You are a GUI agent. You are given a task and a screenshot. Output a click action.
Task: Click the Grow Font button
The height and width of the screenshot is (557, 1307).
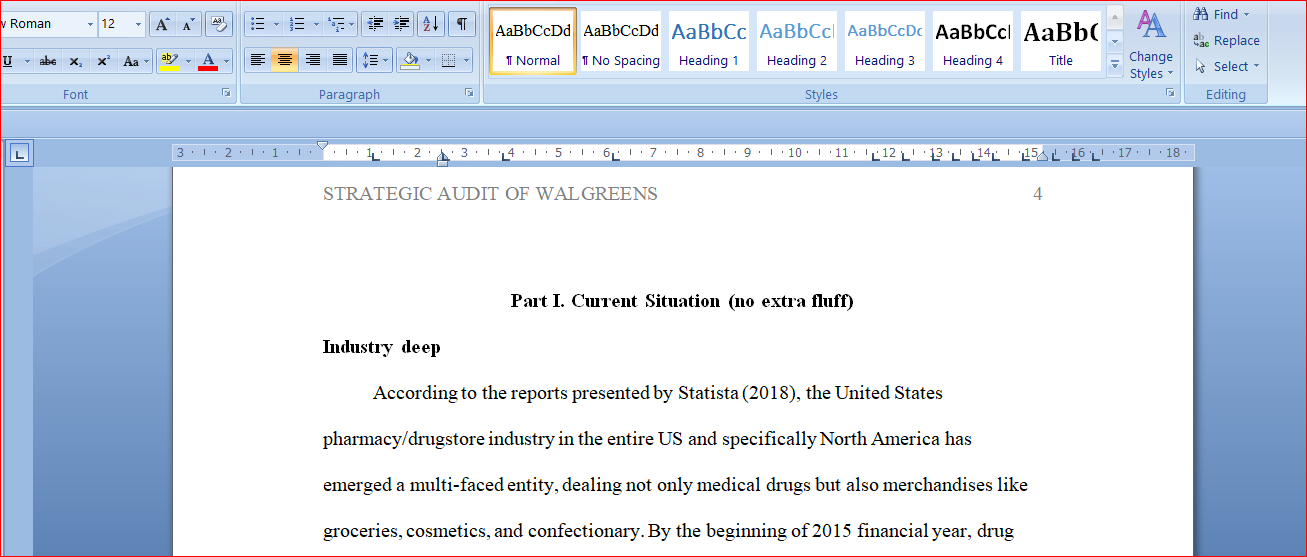162,24
